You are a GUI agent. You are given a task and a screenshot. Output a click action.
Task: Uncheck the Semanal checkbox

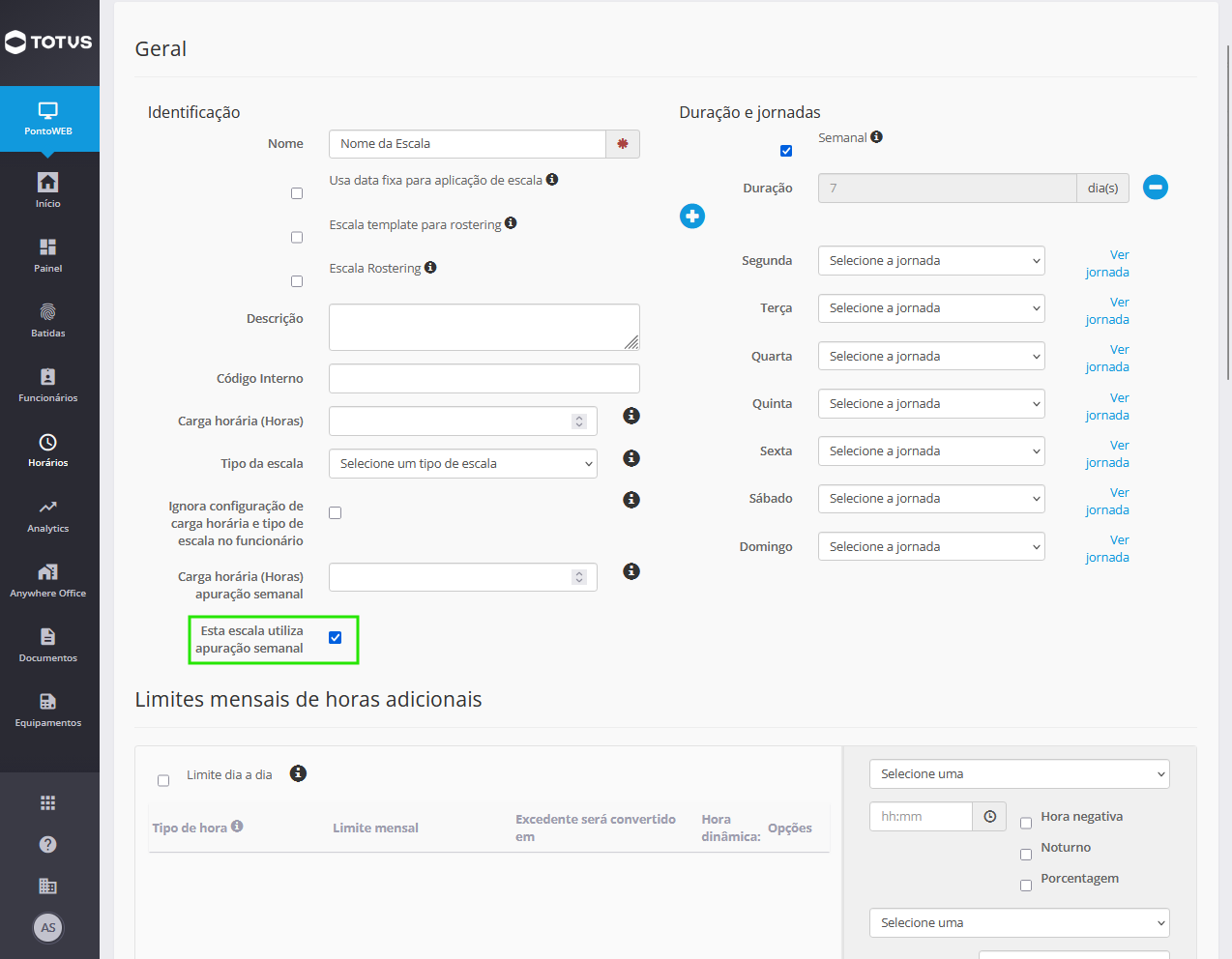pos(786,151)
